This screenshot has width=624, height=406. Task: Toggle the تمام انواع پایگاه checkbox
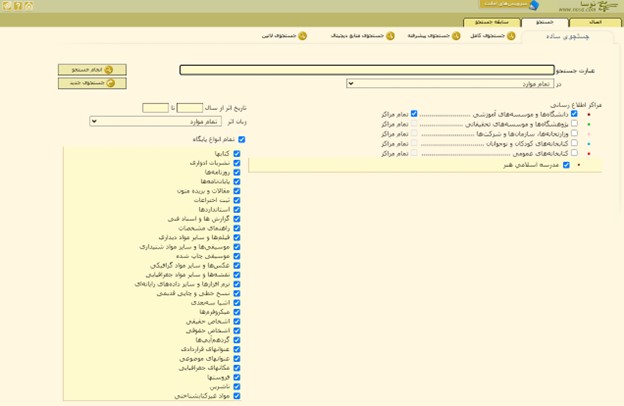pyautogui.click(x=243, y=140)
